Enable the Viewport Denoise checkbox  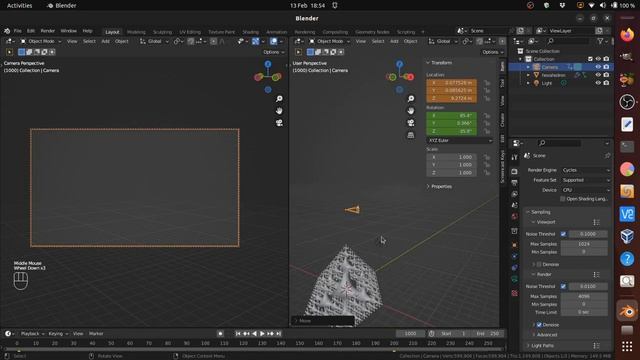click(x=539, y=264)
